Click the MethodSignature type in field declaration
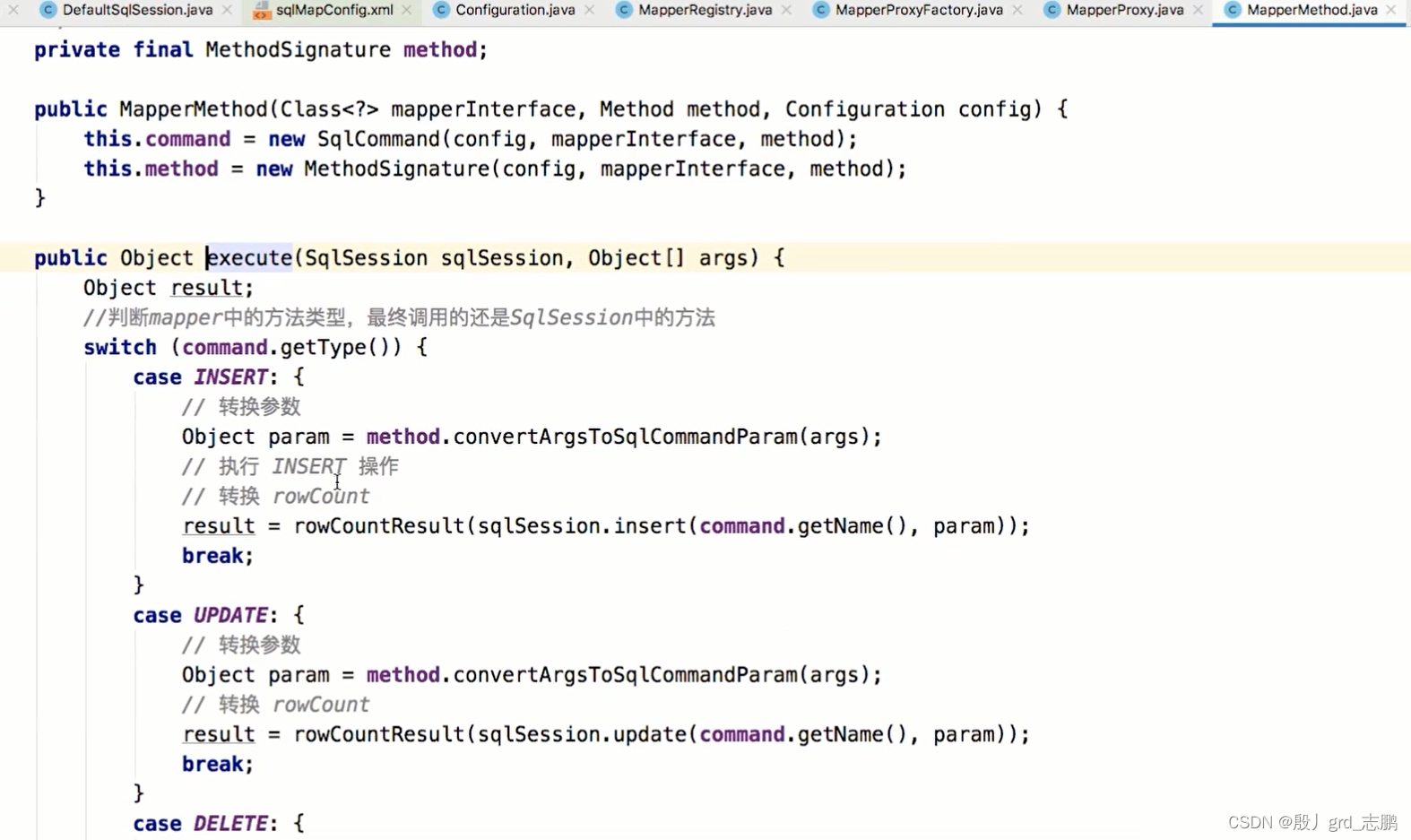1411x840 pixels. pyautogui.click(x=298, y=50)
